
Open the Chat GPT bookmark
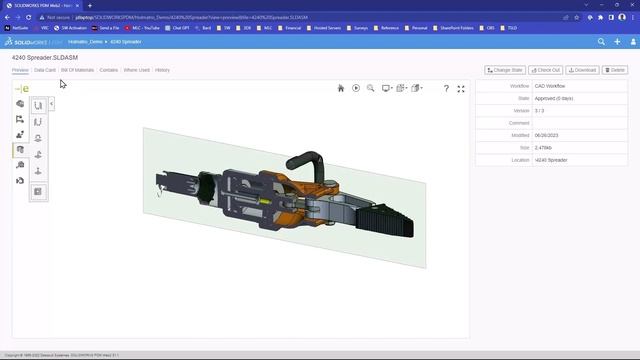[177, 28]
